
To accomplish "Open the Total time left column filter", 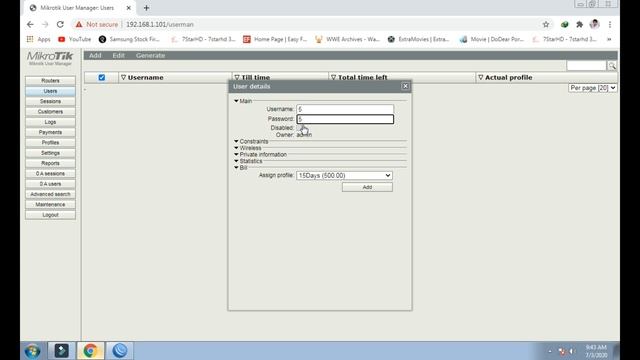I will (x=333, y=78).
